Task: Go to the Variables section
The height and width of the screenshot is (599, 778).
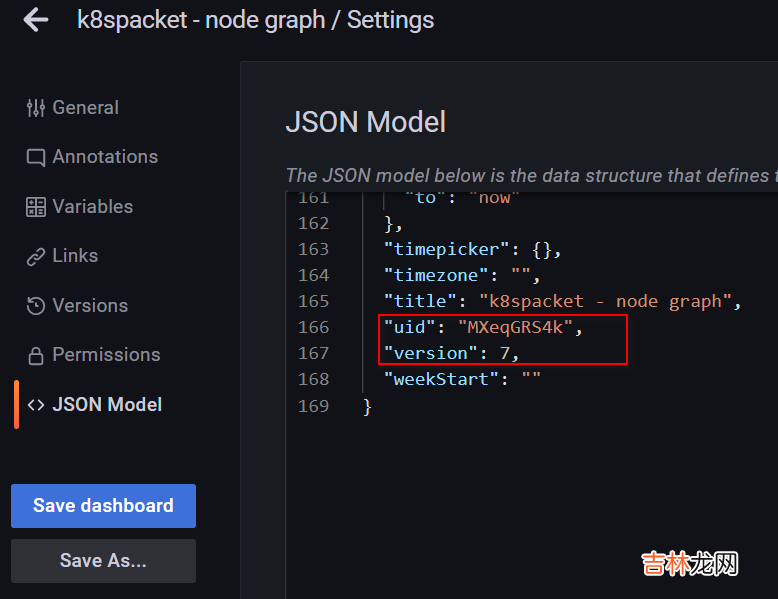Action: pos(93,207)
